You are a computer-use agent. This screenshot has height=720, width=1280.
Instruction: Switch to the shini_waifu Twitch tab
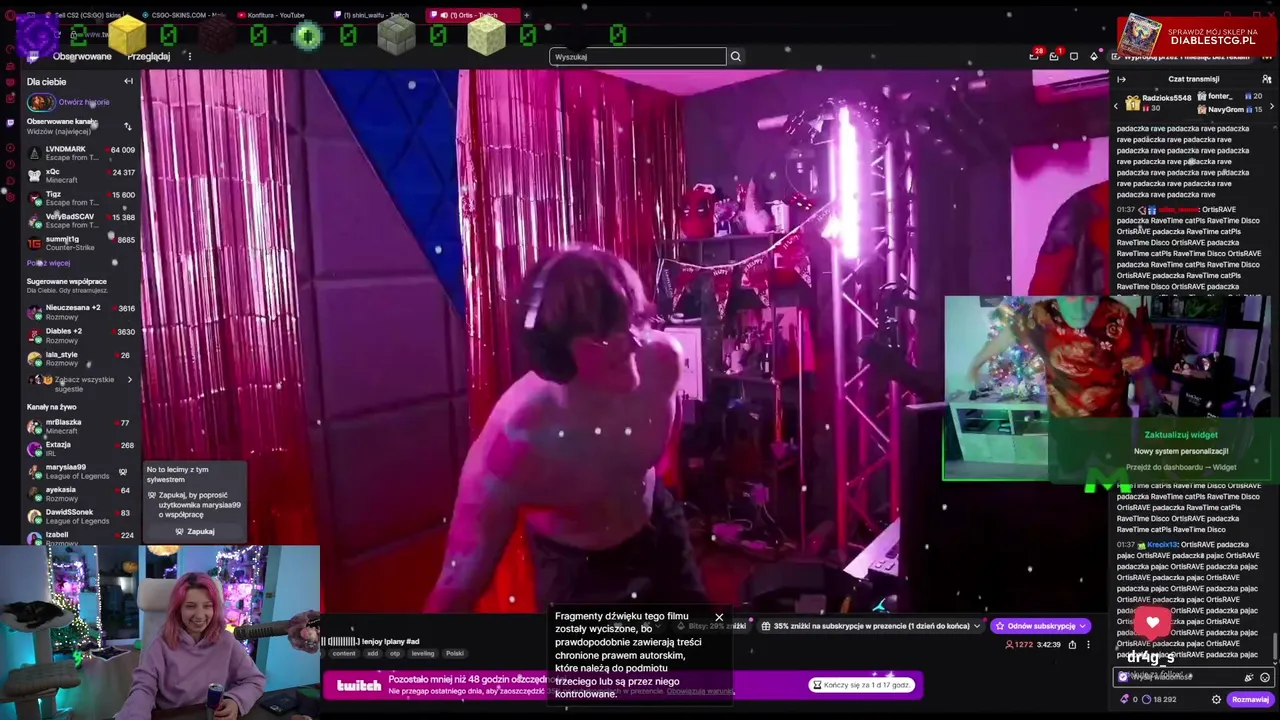point(376,15)
